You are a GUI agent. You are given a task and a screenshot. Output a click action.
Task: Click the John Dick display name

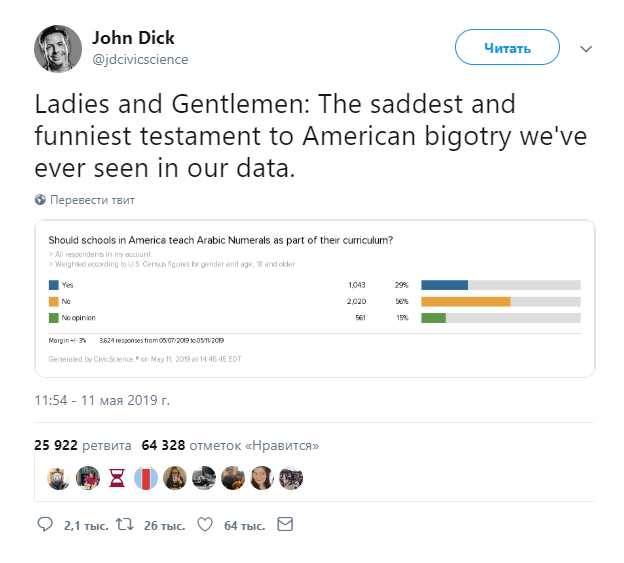[x=133, y=38]
